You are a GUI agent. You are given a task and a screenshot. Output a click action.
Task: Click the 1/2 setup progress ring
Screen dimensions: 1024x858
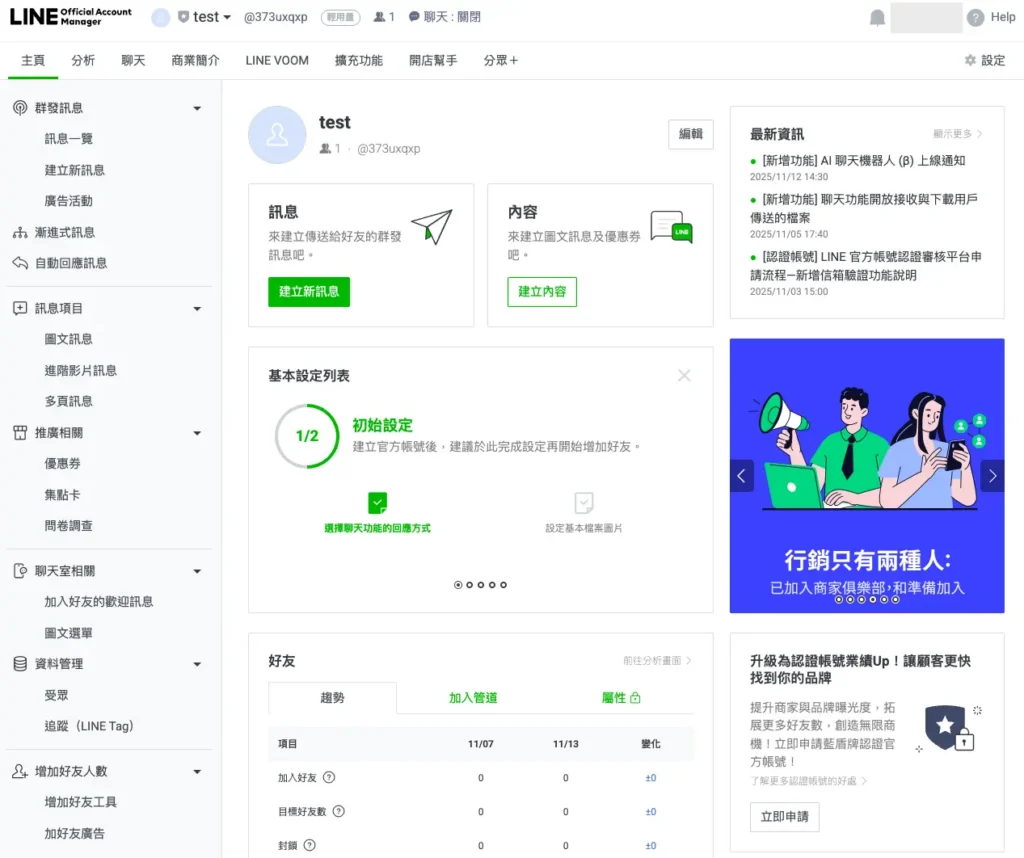pos(307,436)
